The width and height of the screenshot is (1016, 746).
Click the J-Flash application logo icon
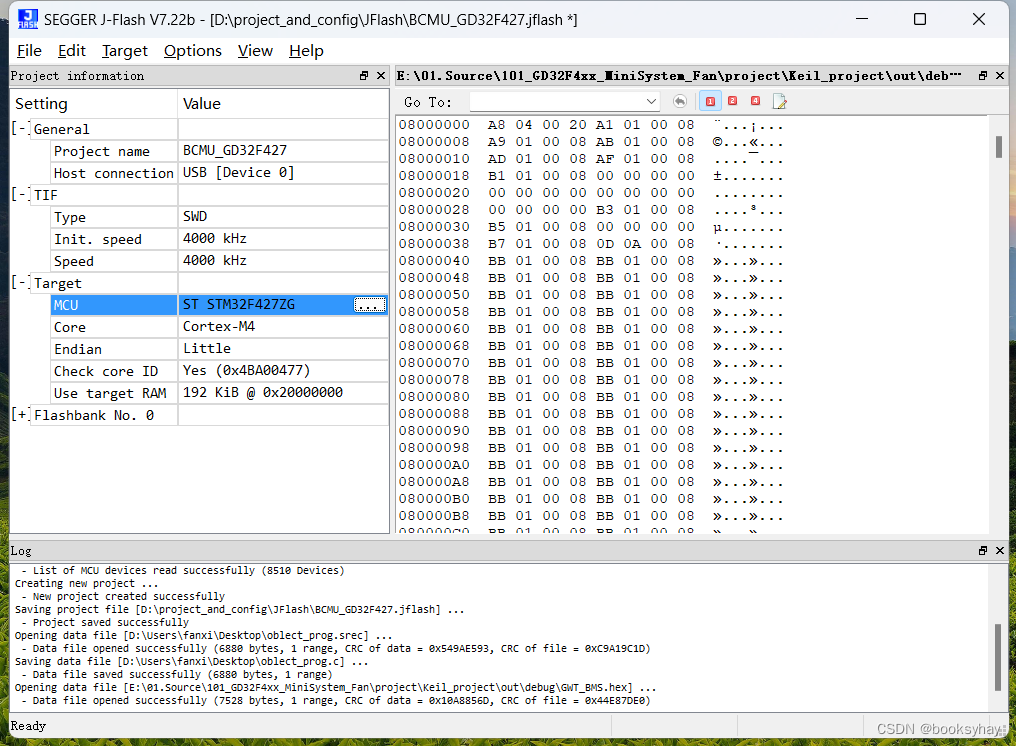pyautogui.click(x=28, y=19)
